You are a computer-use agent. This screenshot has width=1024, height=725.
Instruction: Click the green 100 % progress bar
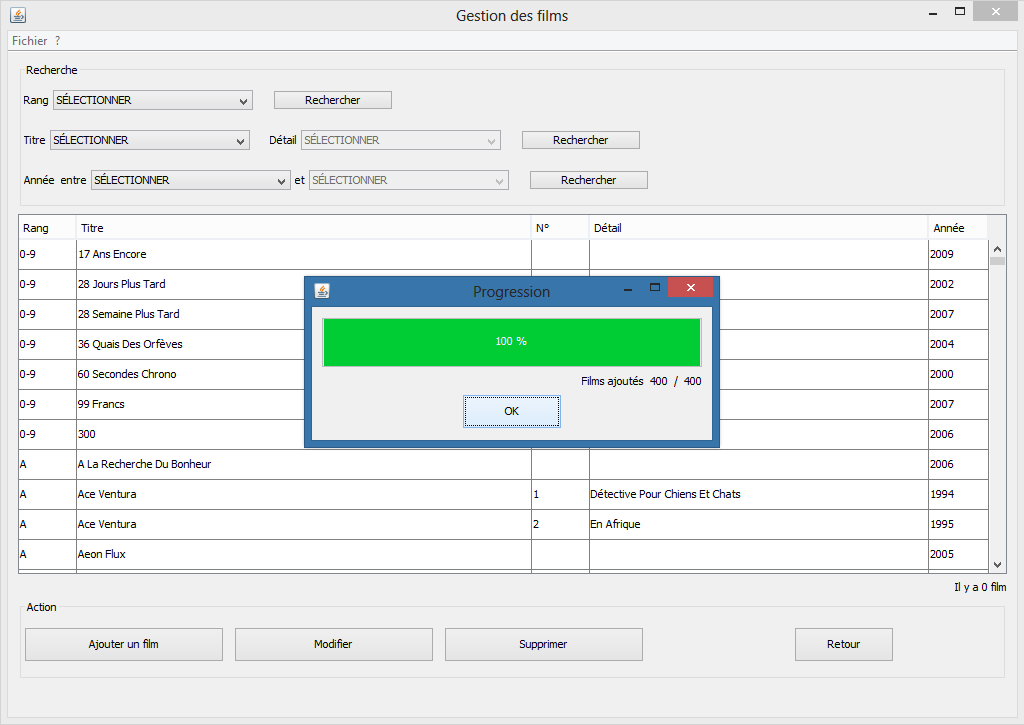coord(511,342)
